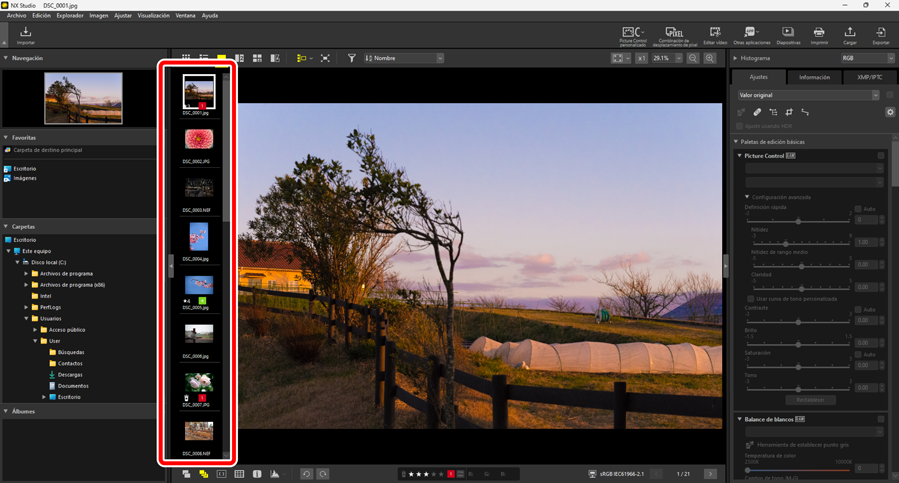Click the Saturación slider
Screen dimensions: 899x483
point(798,367)
